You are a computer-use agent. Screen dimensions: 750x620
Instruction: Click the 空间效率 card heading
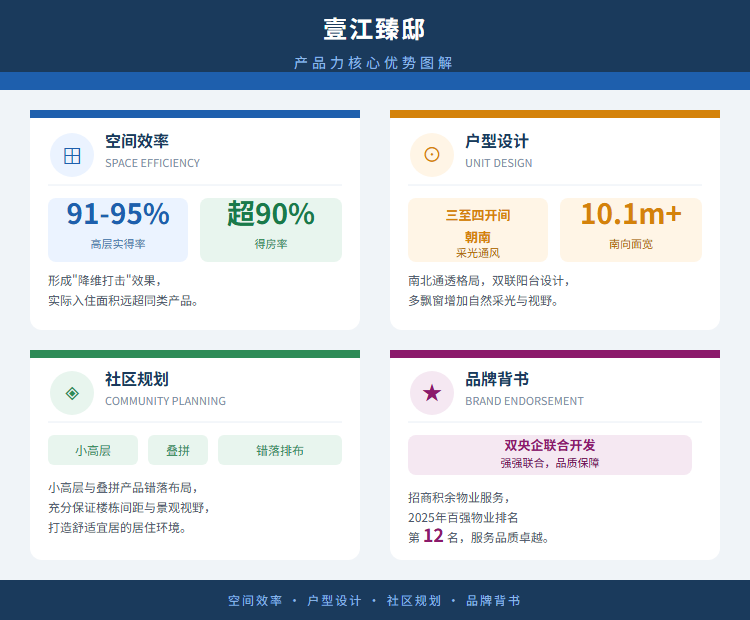[x=137, y=141]
